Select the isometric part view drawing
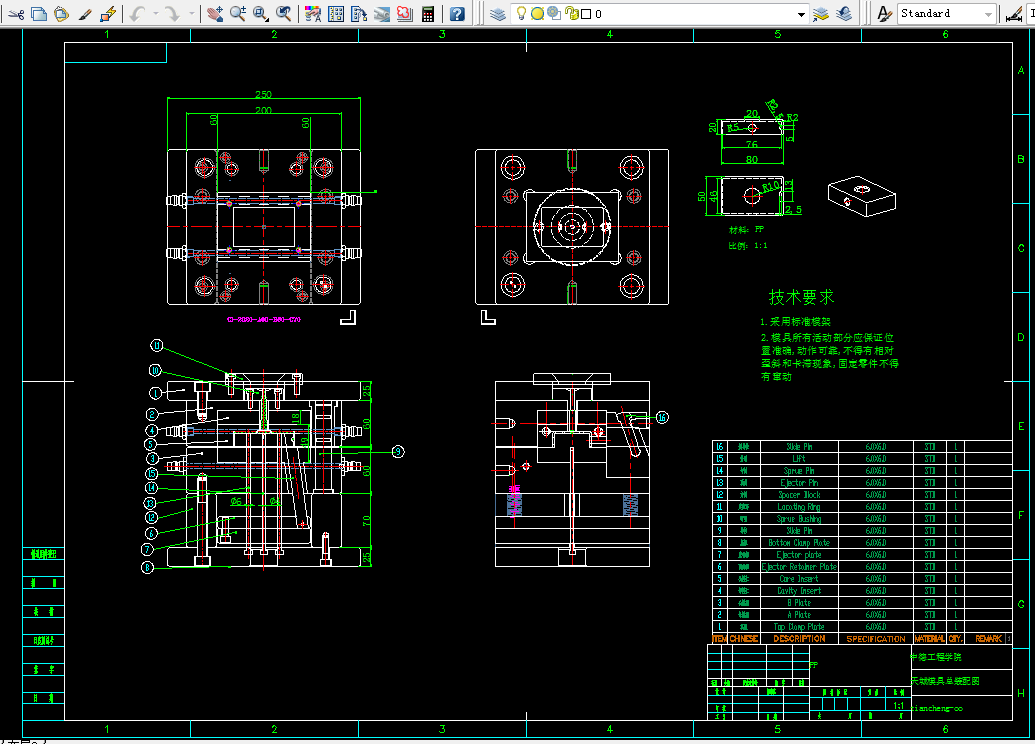 click(x=862, y=196)
